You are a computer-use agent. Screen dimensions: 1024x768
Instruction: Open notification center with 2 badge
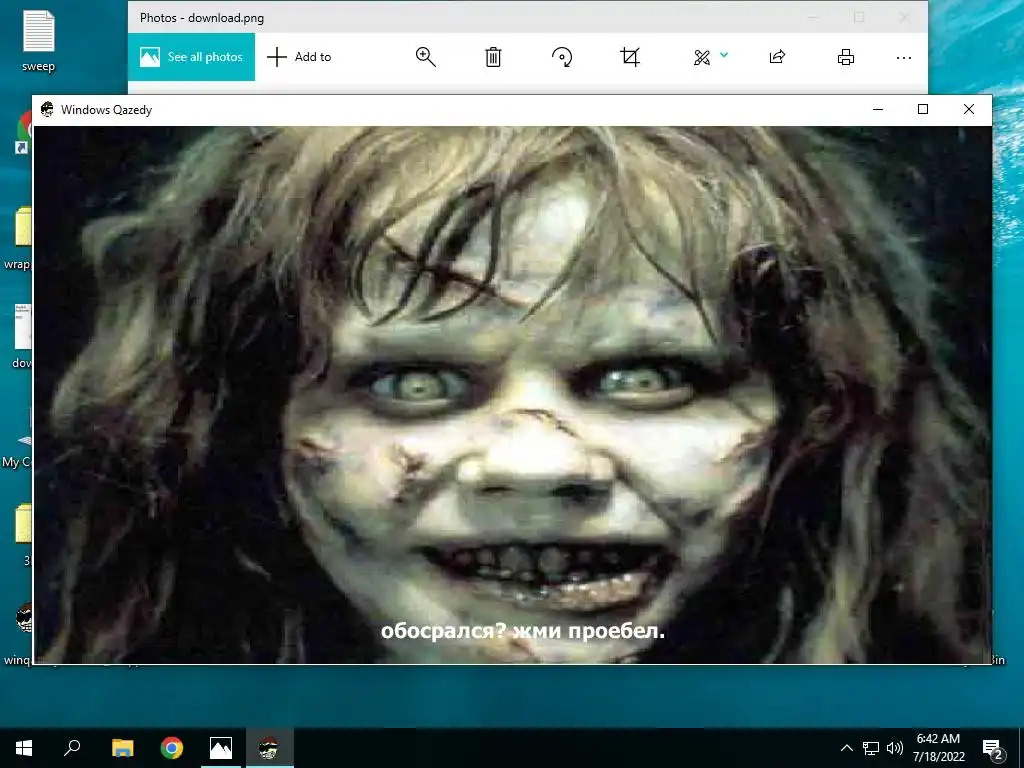coord(993,749)
